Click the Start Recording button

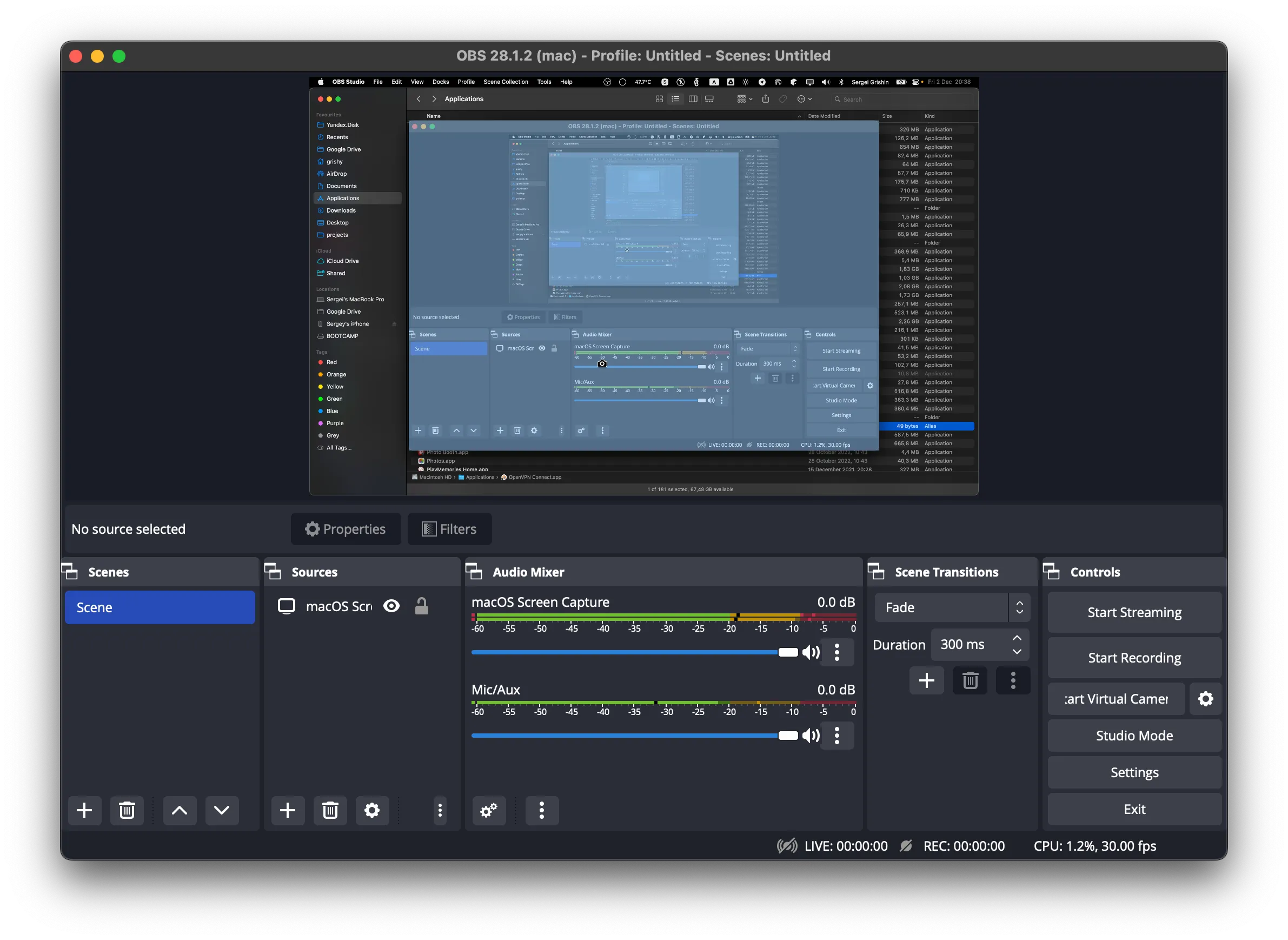coord(1134,658)
